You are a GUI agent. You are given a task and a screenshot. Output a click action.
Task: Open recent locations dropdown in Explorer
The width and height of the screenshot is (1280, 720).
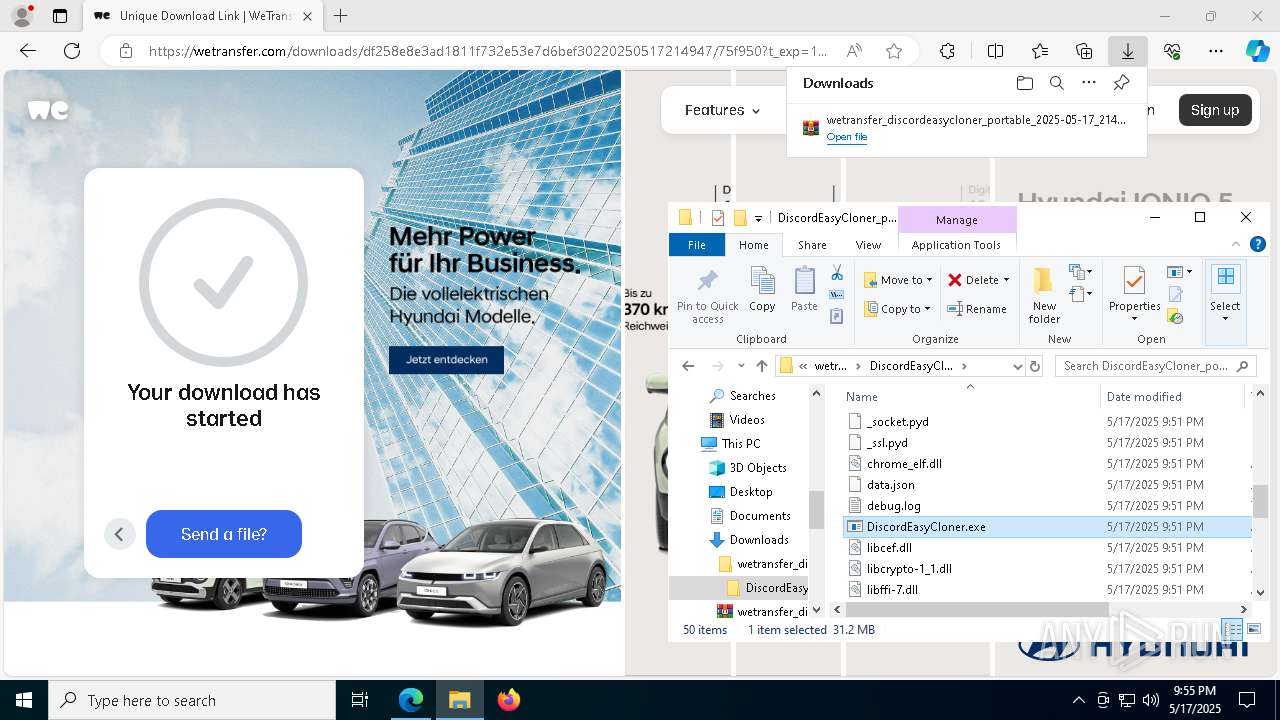click(740, 366)
